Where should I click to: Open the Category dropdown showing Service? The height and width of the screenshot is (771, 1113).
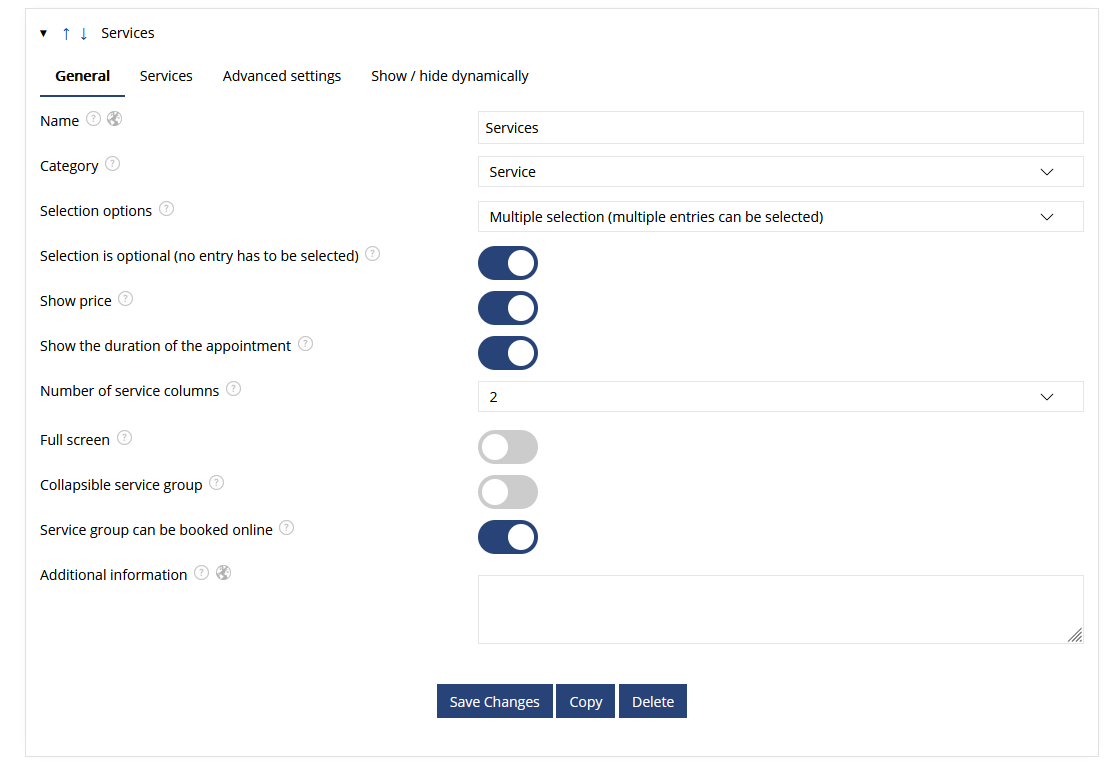pos(780,172)
